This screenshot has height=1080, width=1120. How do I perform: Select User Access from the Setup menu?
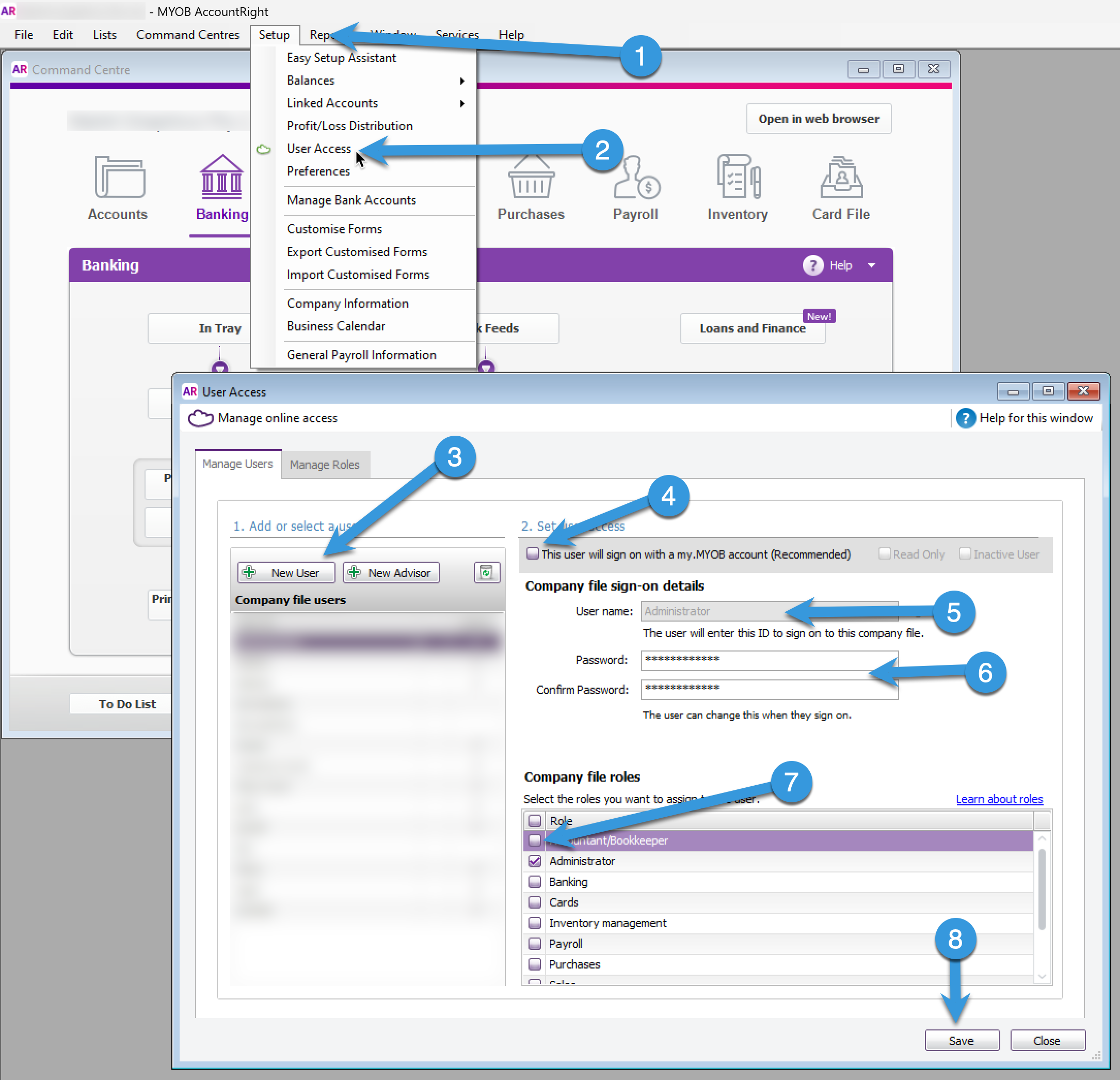319,148
